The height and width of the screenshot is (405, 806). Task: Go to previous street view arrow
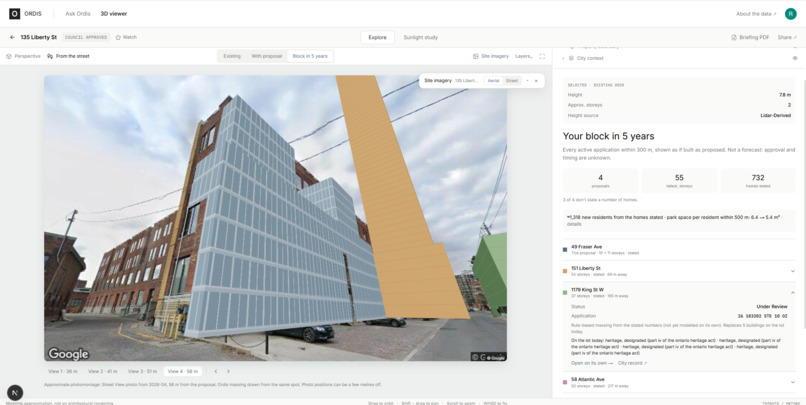[216, 371]
